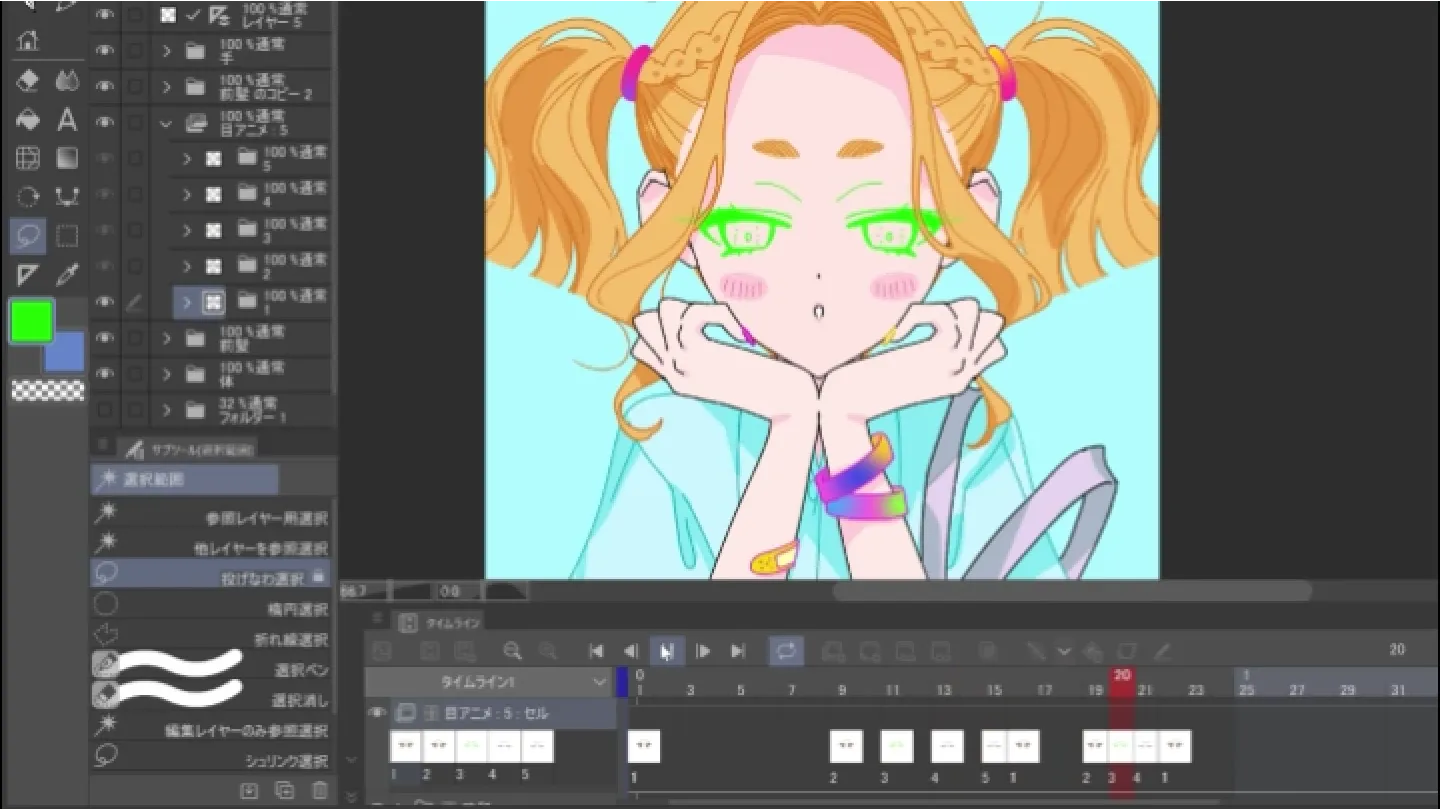This screenshot has height=810, width=1440.
Task: Go to the next frame
Action: point(703,651)
